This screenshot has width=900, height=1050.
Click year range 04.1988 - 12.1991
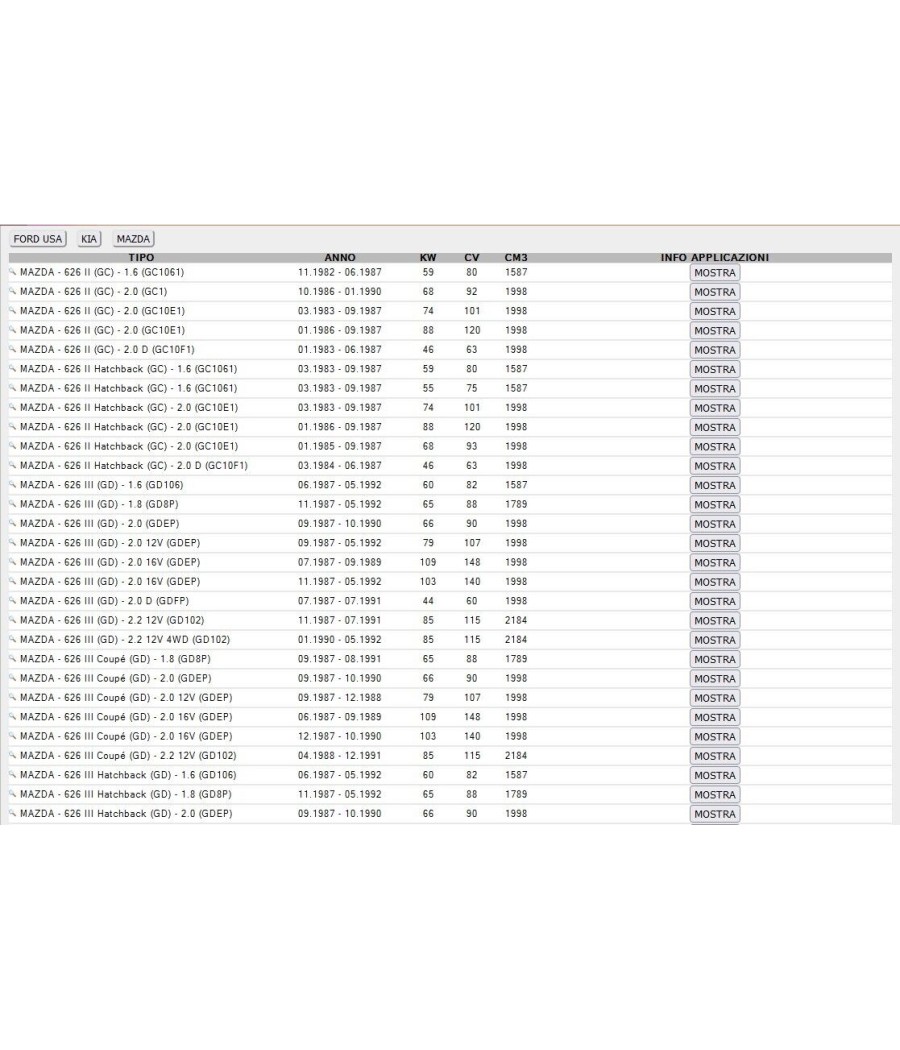point(340,755)
